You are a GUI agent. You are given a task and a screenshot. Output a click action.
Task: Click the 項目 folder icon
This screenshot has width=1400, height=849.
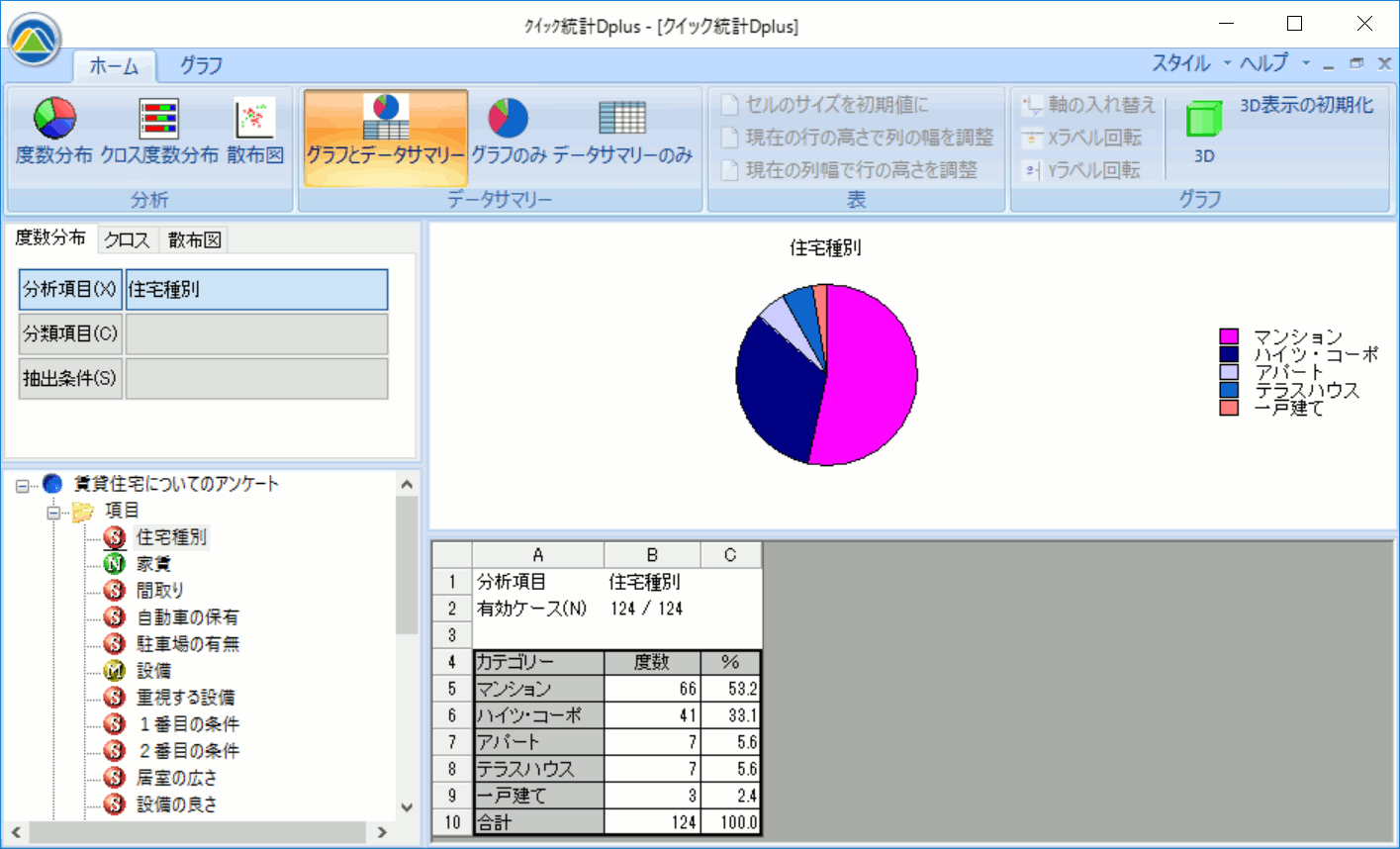click(83, 511)
